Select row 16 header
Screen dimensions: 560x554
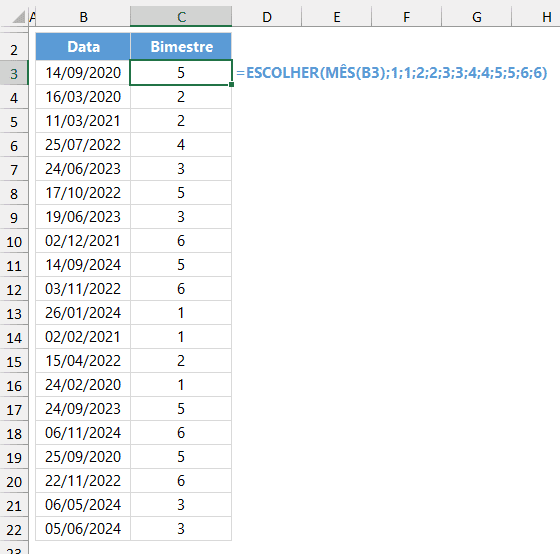point(14,386)
